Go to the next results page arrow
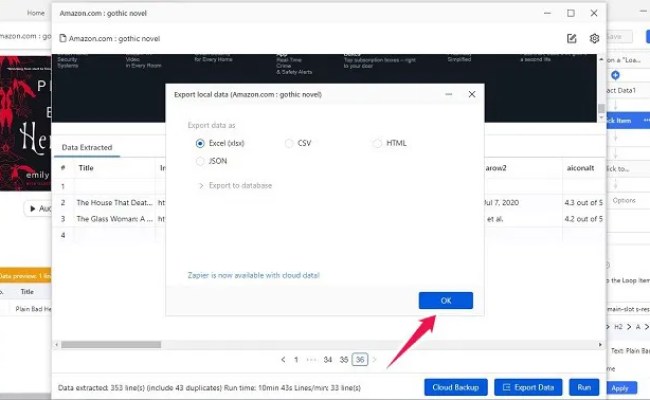The height and width of the screenshot is (400, 650). point(374,359)
